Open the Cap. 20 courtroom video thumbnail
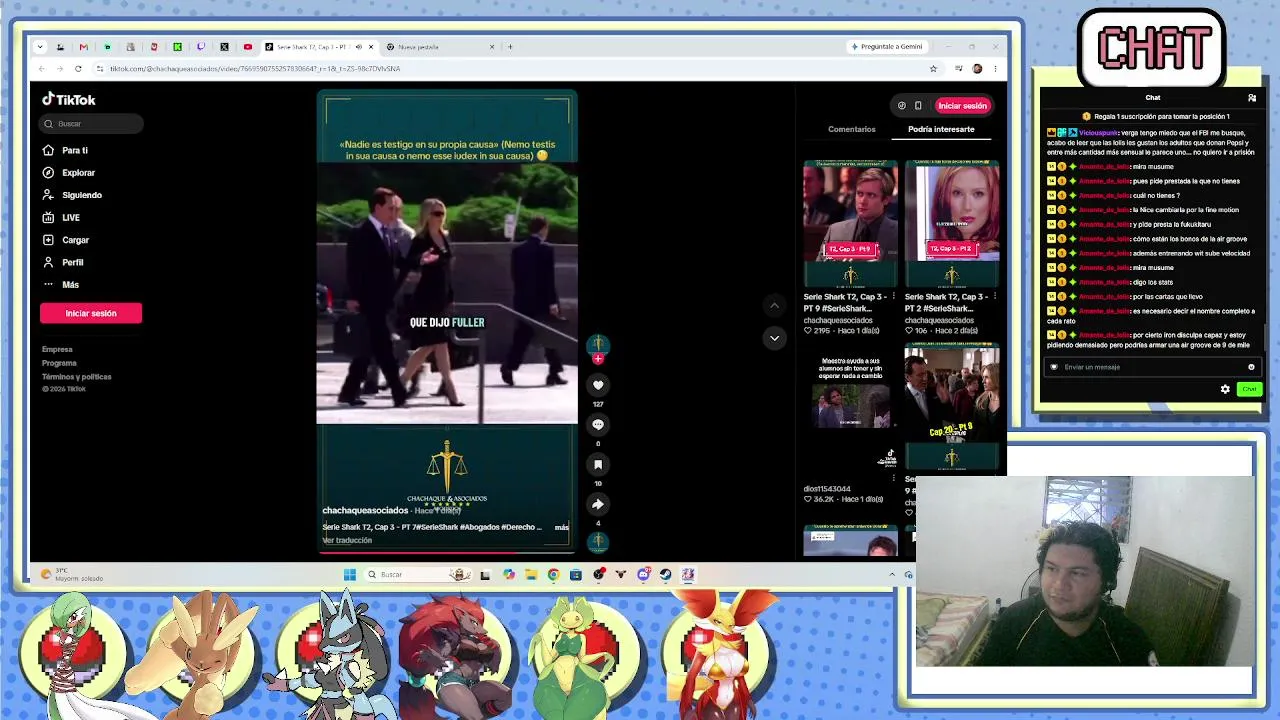 coord(952,406)
